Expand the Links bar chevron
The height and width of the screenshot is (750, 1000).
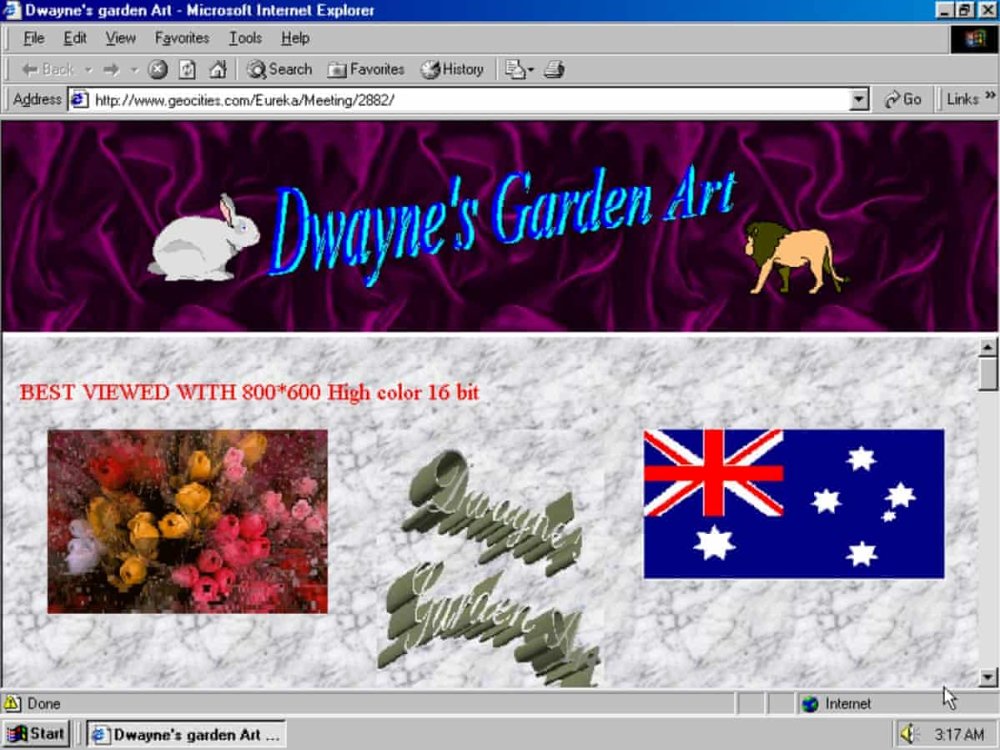pos(990,96)
